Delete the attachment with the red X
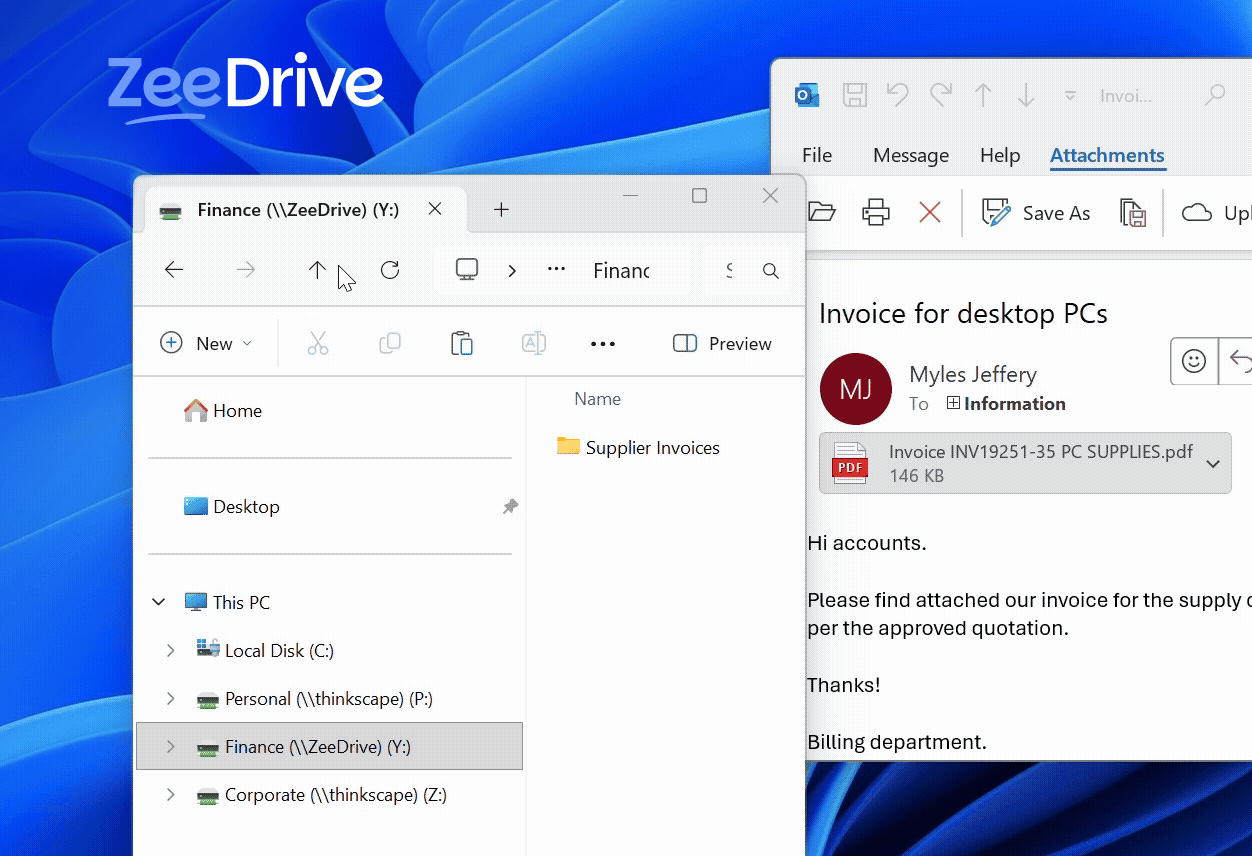Image resolution: width=1252 pixels, height=856 pixels. point(929,212)
